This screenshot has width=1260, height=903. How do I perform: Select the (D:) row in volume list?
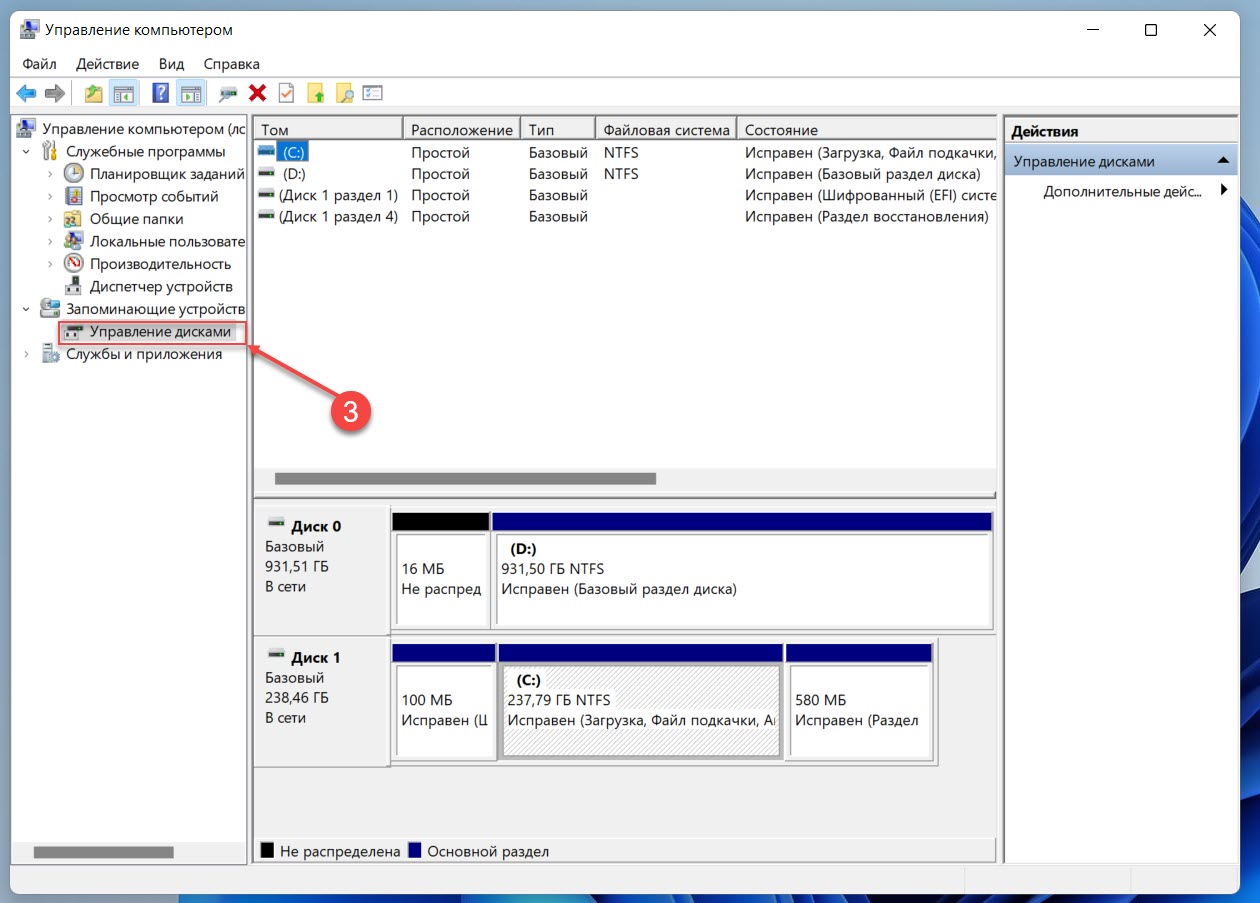point(625,174)
